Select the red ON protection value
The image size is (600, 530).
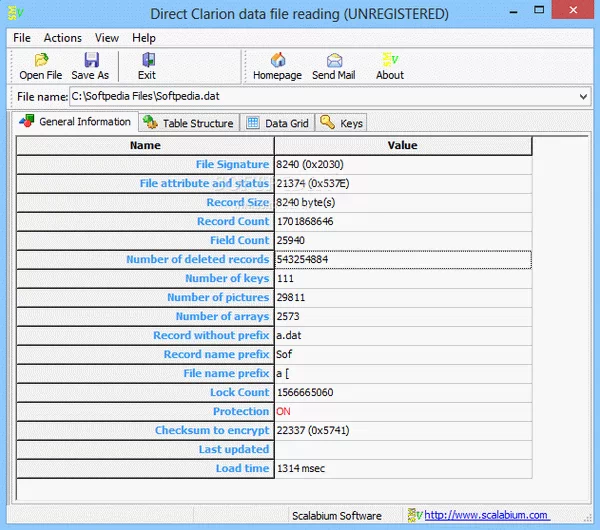pyautogui.click(x=283, y=411)
